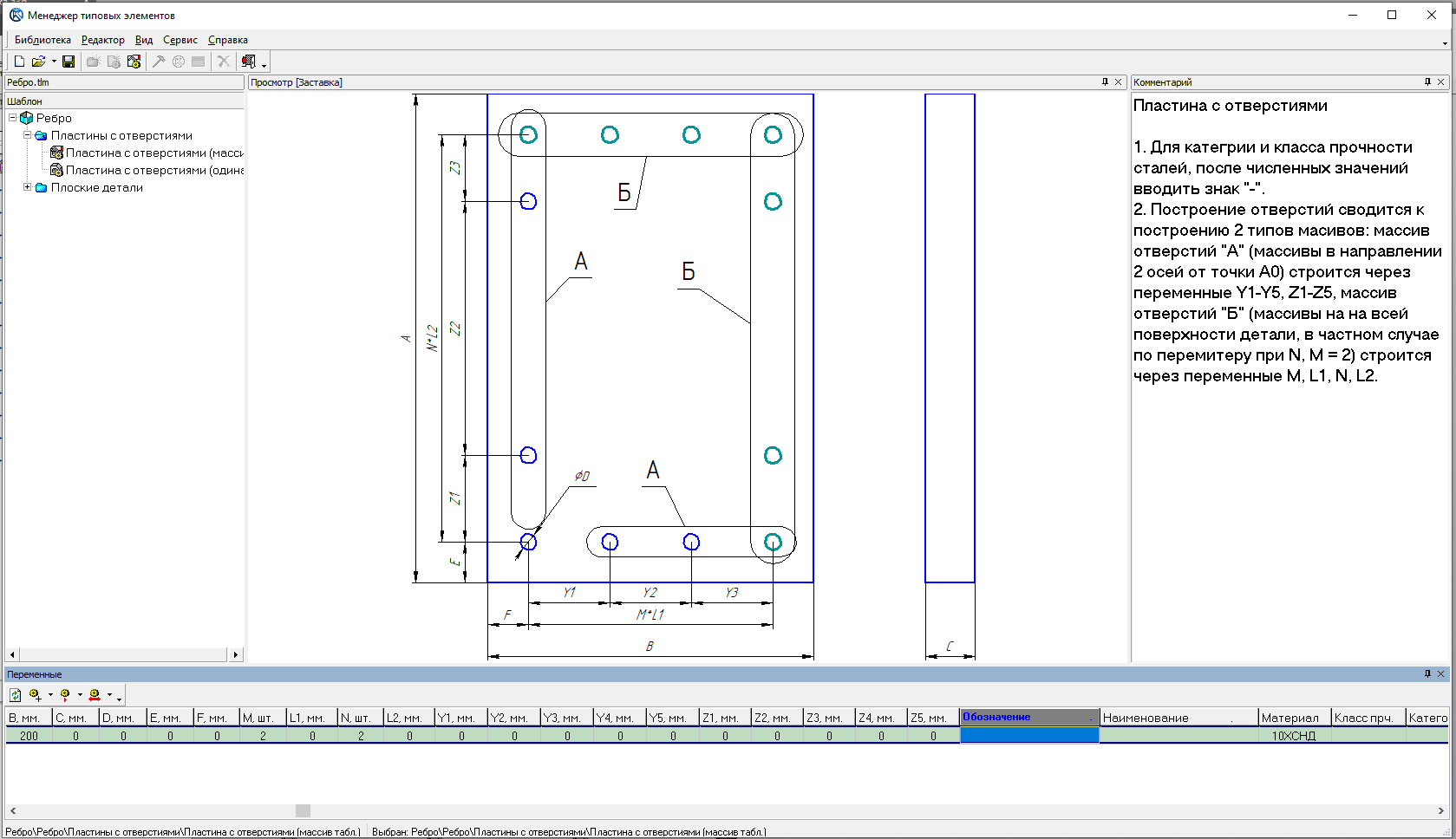Click the M, шт. cell with value 2
The width and height of the screenshot is (1456, 839).
pos(263,736)
